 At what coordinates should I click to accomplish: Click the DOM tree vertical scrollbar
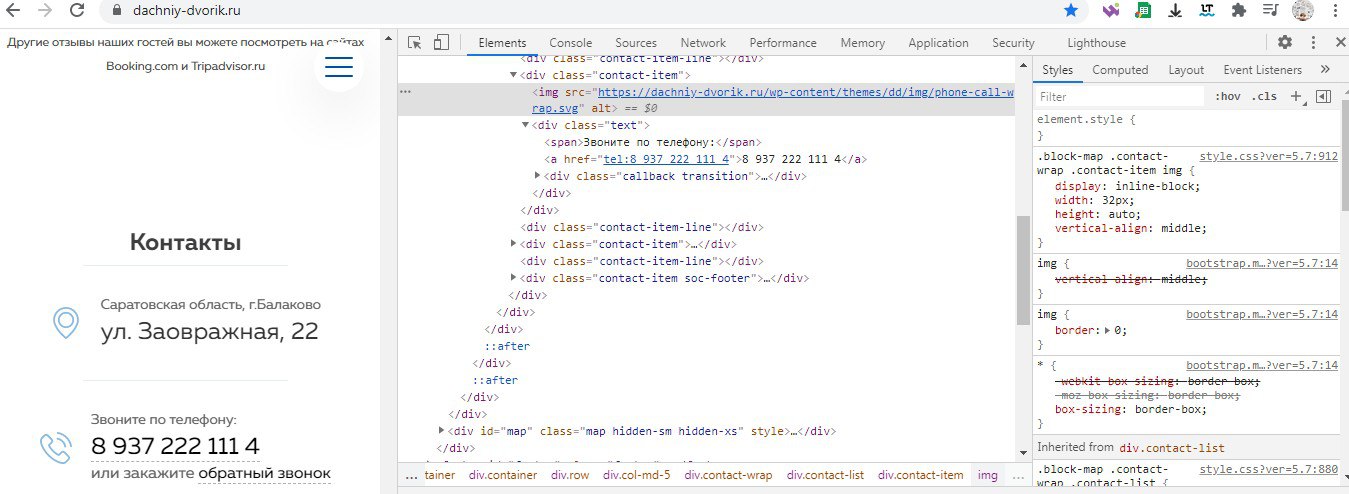(x=1022, y=270)
